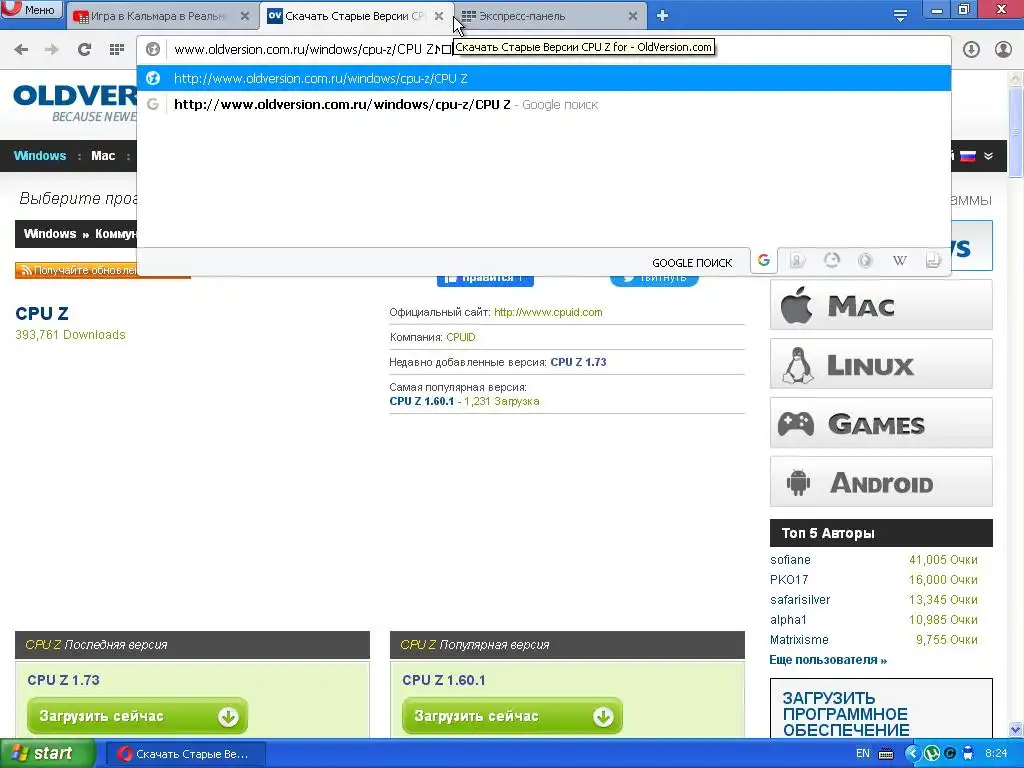Download CPU Z 1.60.1 with Загрузить сейчас
1024x768 pixels.
(512, 716)
